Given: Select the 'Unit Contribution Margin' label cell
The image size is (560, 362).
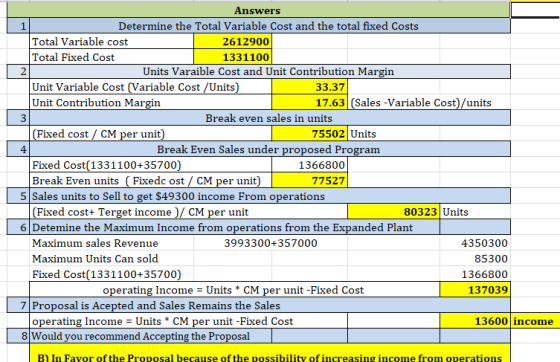Looking at the screenshot, I should point(151,102).
